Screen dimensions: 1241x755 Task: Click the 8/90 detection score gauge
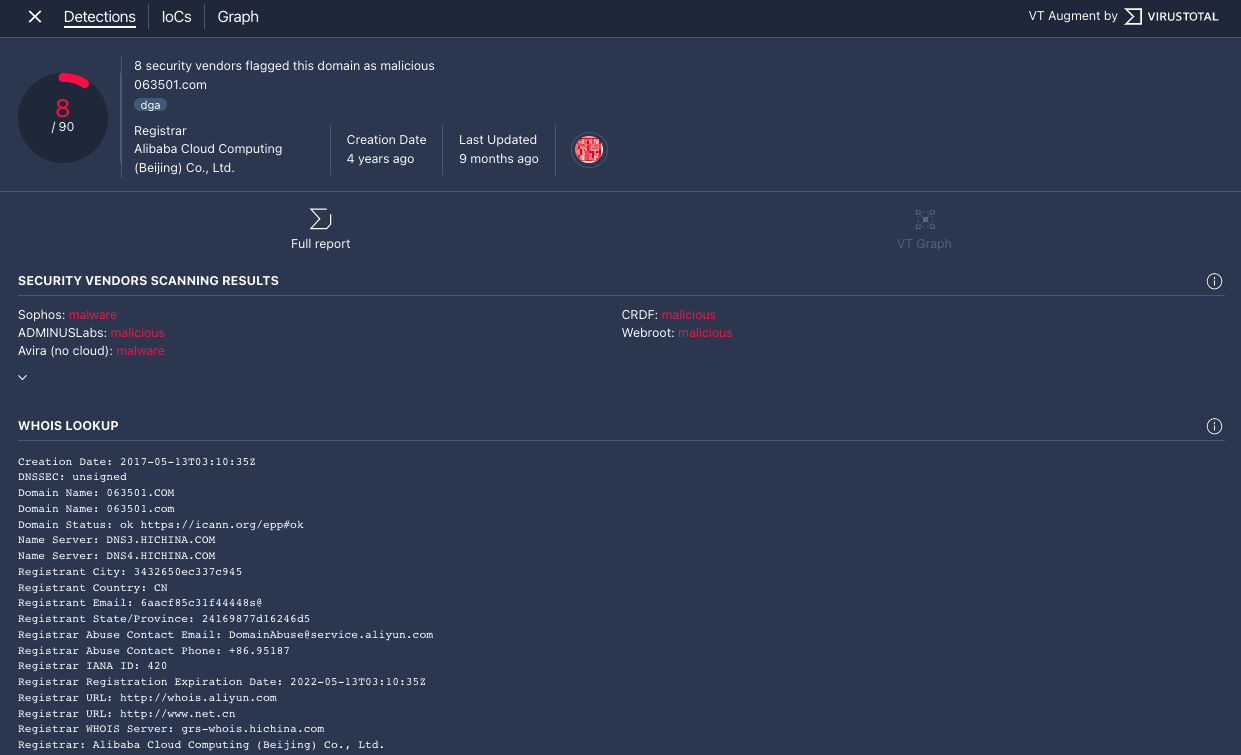(63, 117)
